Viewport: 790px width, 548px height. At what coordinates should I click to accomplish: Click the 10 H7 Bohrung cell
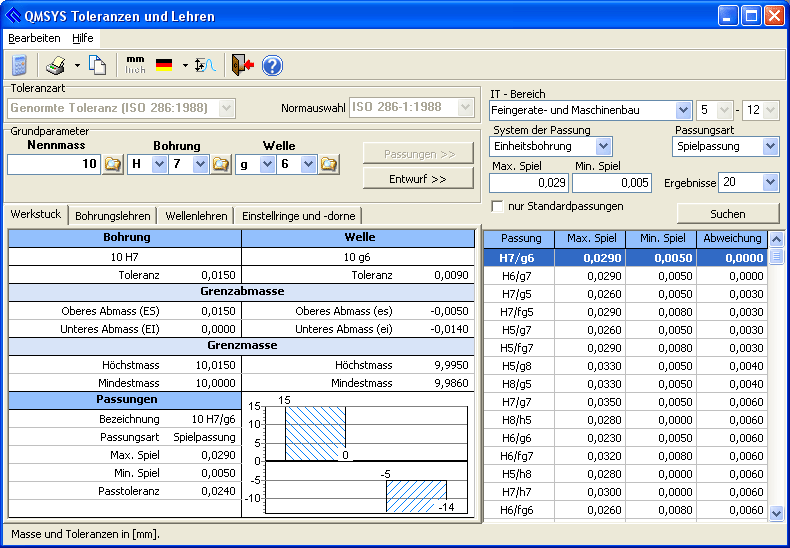click(125, 257)
